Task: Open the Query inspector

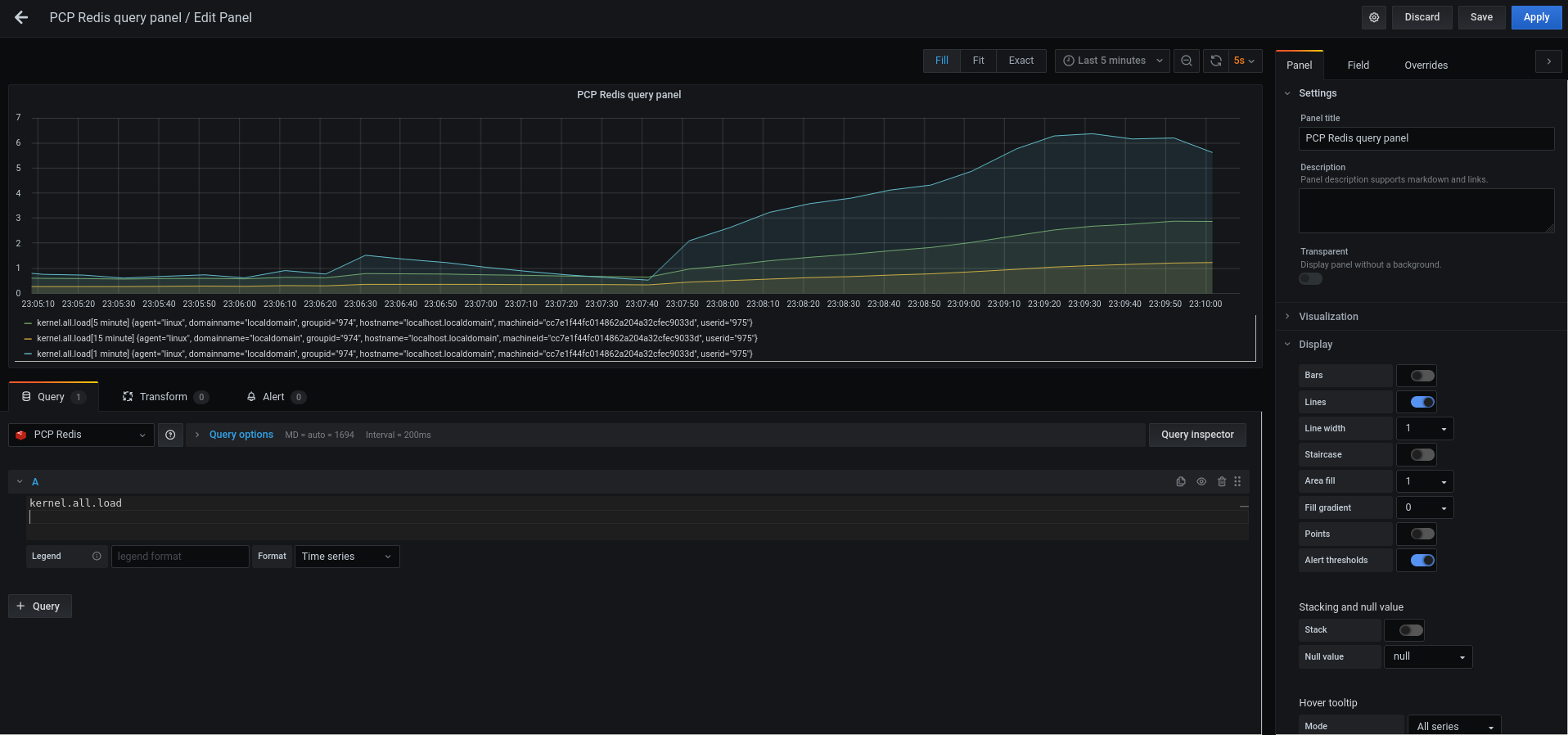Action: 1197,435
